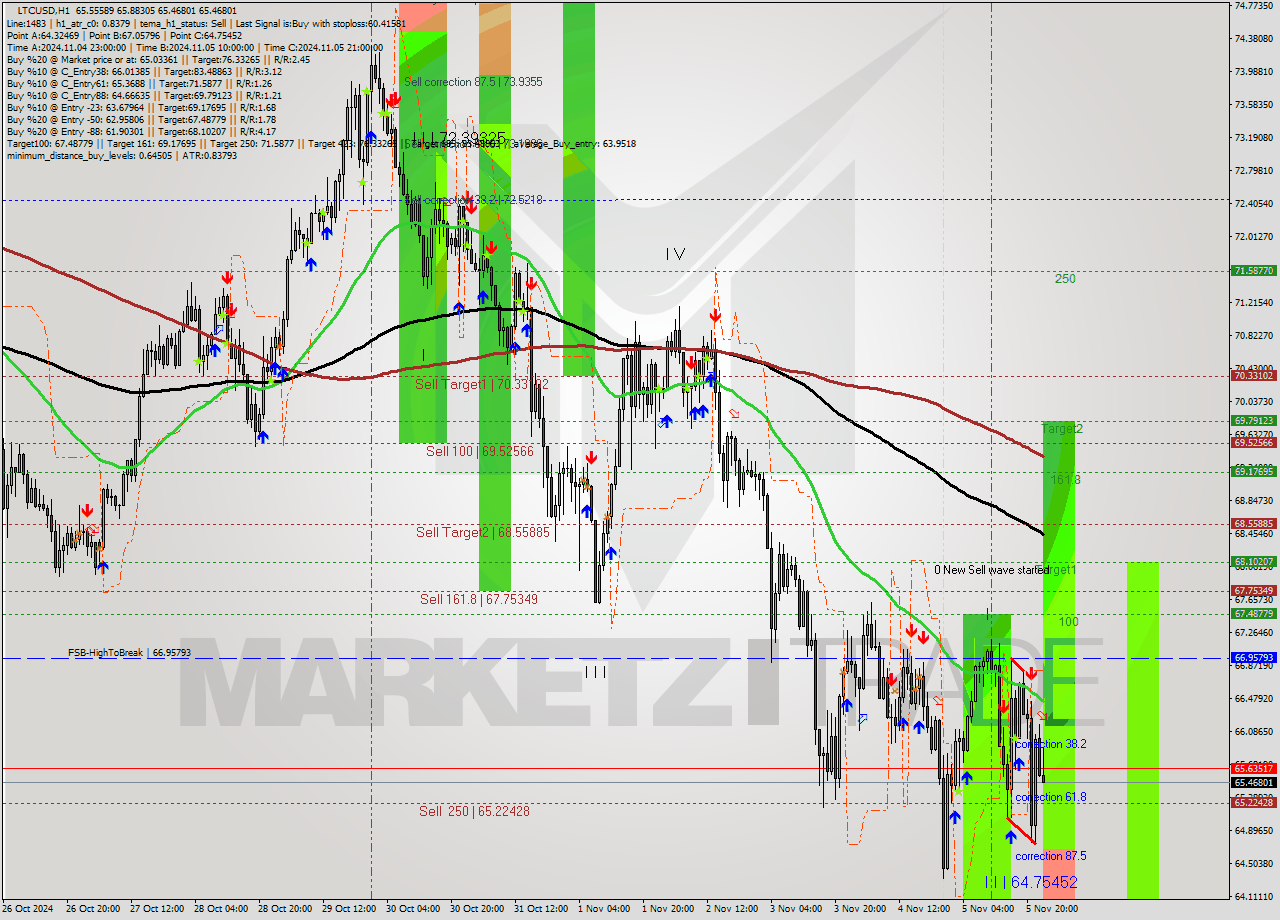This screenshot has height=920, width=1280.
Task: Click the 'Time A:2024.11.04 23:00:00' info line
Action: [x=194, y=47]
